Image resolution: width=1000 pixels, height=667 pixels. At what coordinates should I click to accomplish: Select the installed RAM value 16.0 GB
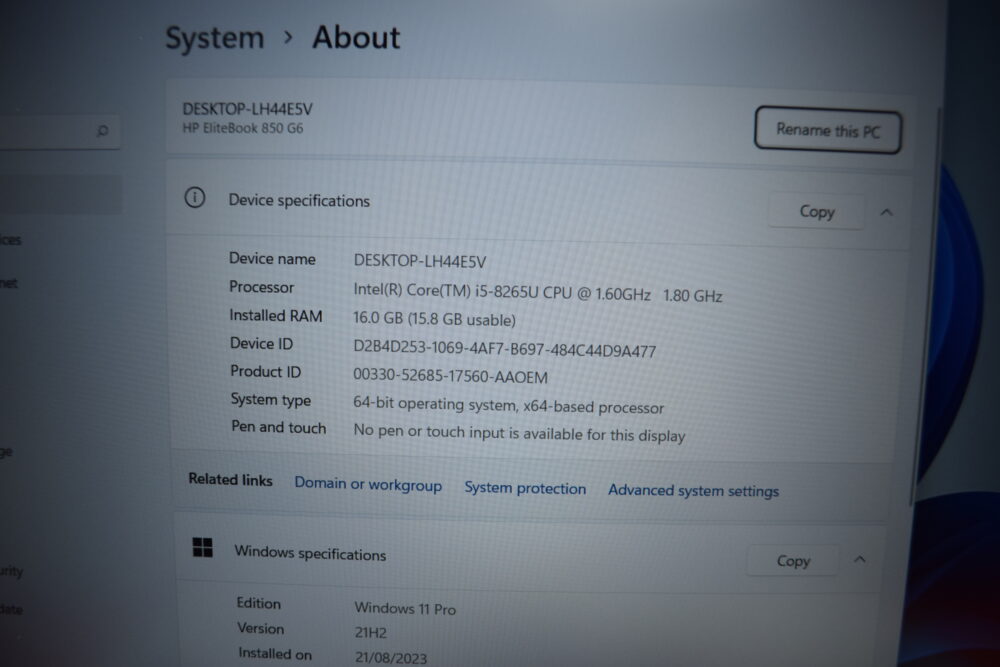pos(434,319)
